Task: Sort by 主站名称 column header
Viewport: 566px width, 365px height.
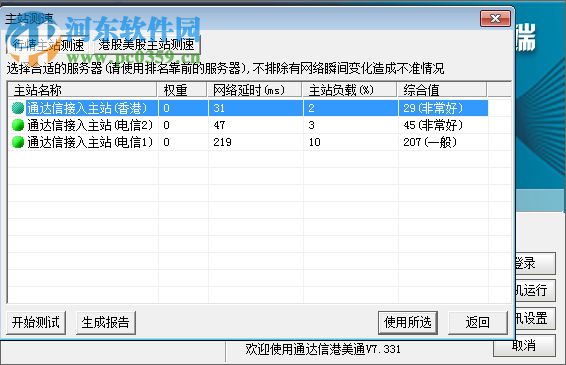Action: coord(82,90)
